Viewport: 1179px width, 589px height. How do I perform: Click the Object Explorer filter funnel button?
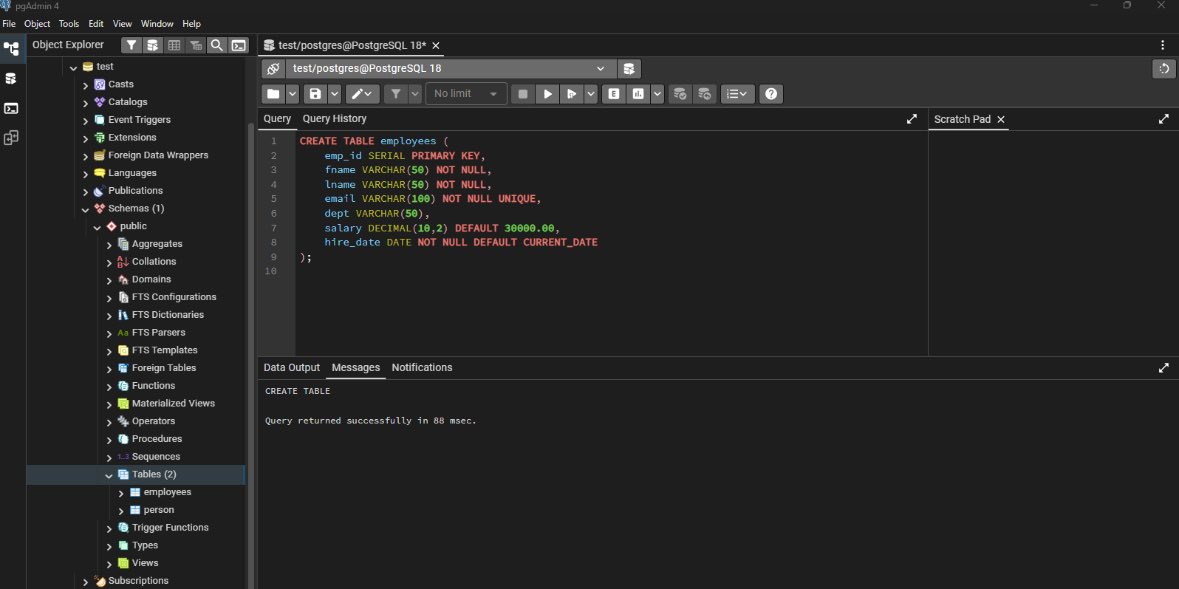pos(132,45)
